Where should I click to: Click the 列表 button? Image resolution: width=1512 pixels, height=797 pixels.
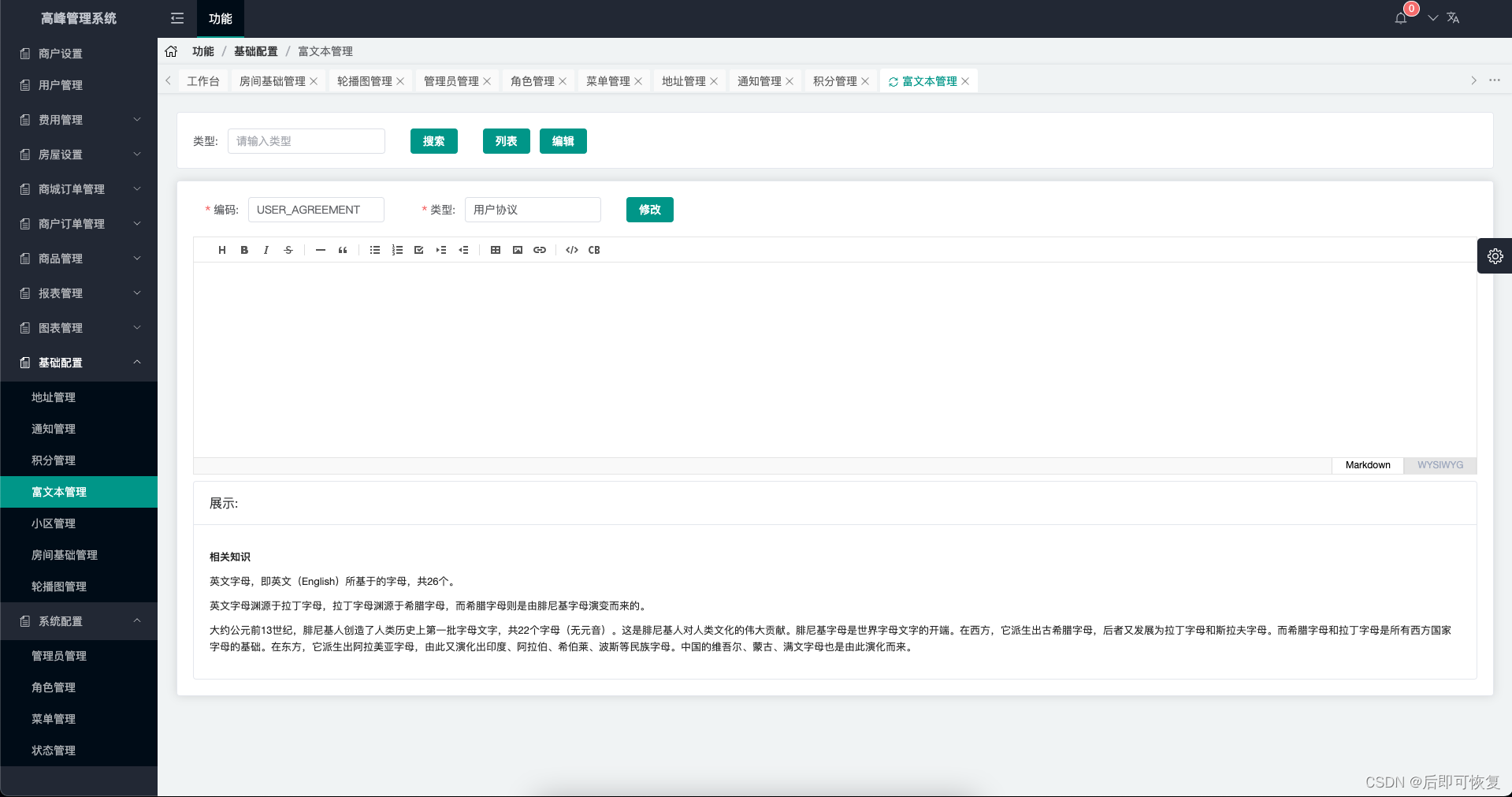pos(507,141)
